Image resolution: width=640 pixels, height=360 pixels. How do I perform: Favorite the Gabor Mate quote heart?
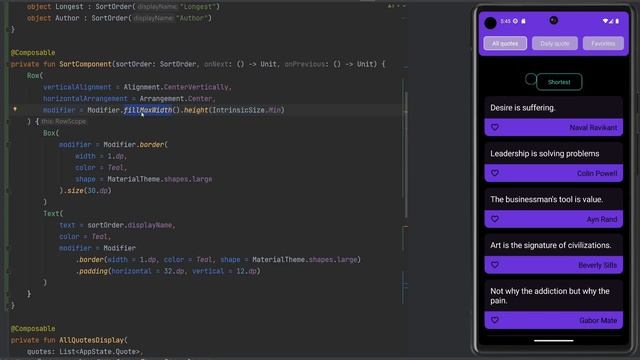(495, 320)
